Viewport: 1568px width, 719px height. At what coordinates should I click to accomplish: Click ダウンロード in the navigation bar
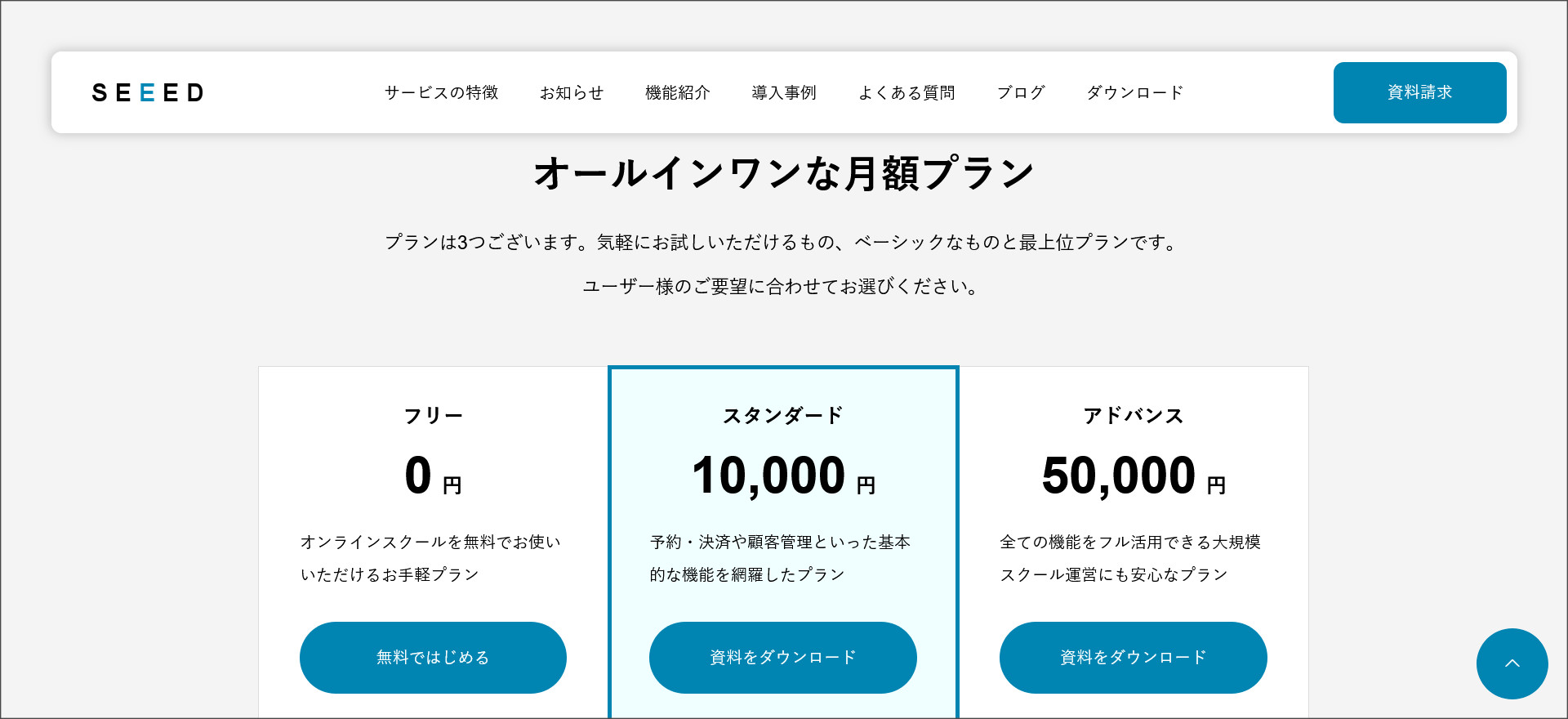[1135, 92]
